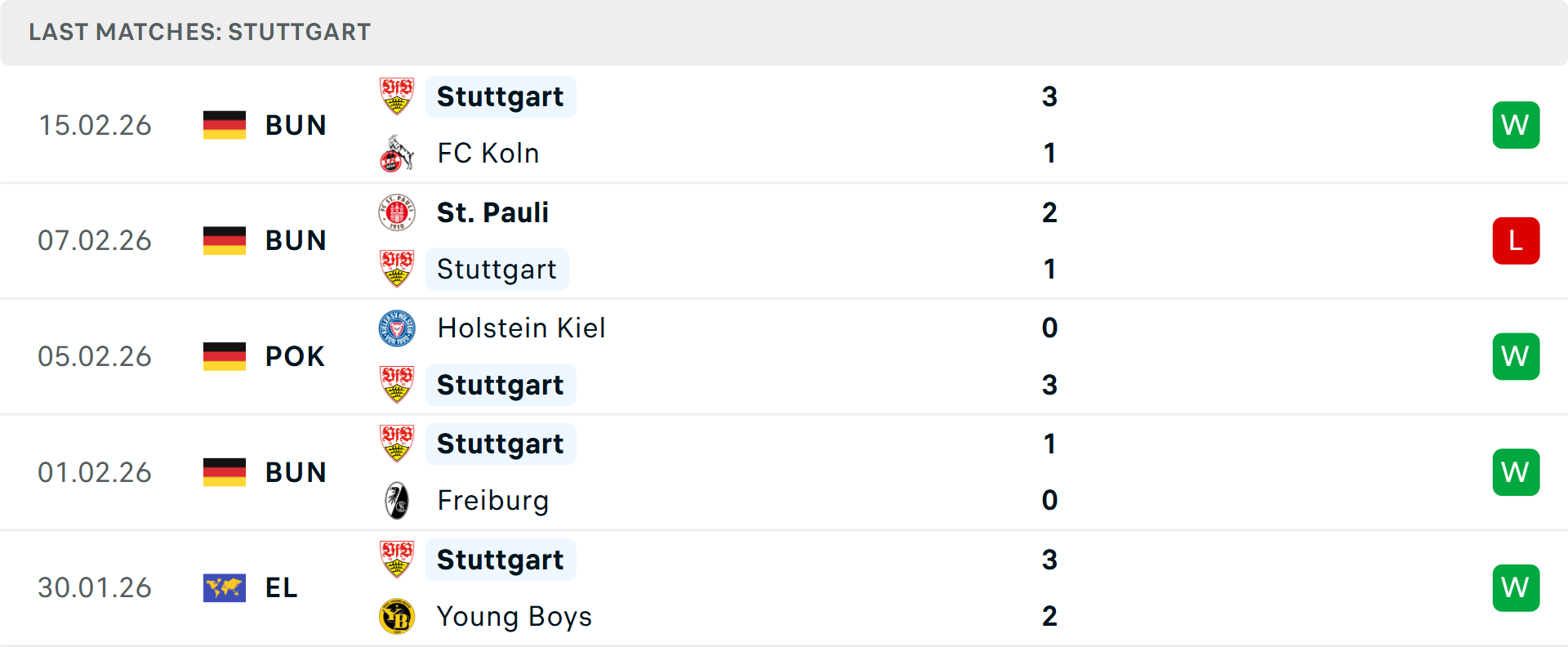Click Stuttgart crest in the 15.02.26 match
Screen dimensions: 1568x647
(397, 96)
